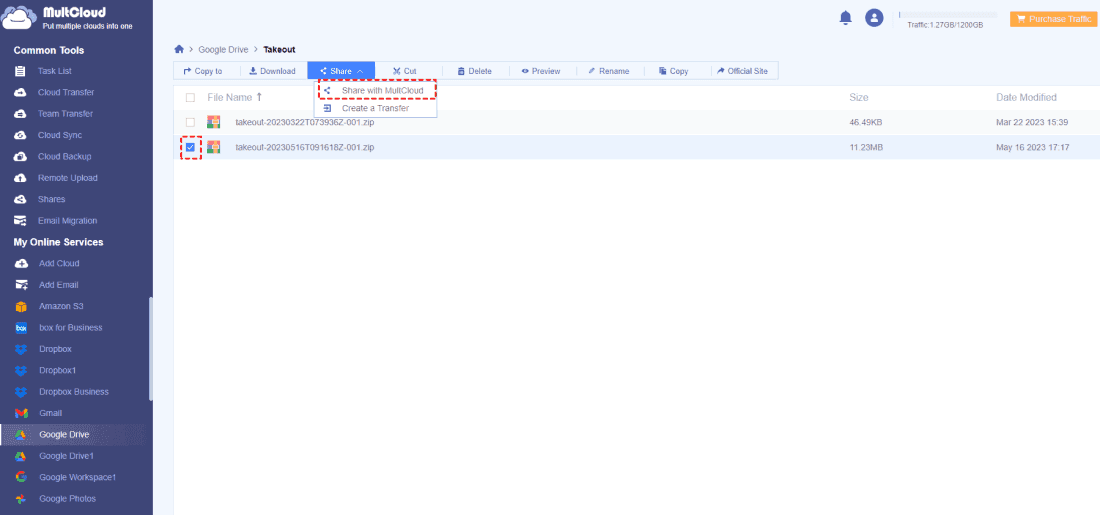Collapse the Share dropdown
Image resolution: width=1100 pixels, height=515 pixels.
click(x=341, y=71)
